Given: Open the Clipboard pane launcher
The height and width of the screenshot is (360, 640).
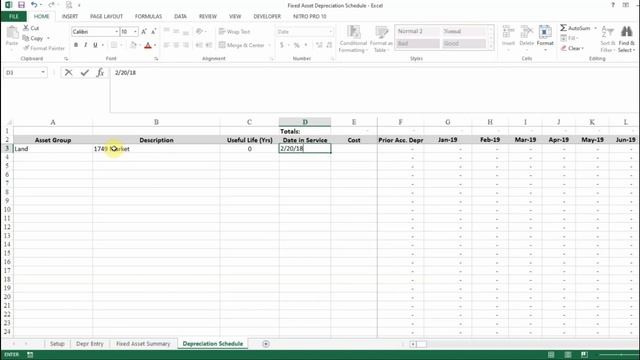Looking at the screenshot, I should pos(66,59).
